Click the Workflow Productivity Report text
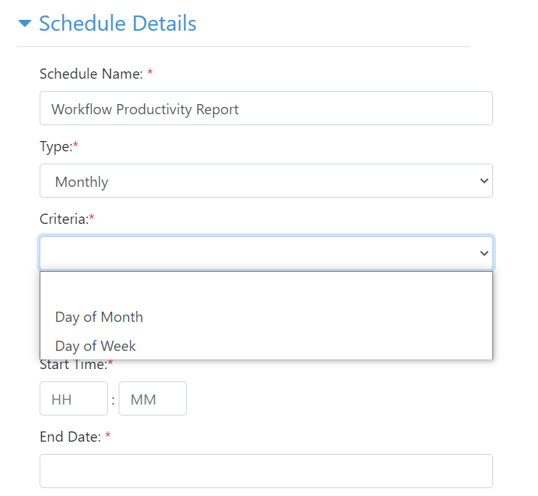The image size is (538, 496). (145, 109)
